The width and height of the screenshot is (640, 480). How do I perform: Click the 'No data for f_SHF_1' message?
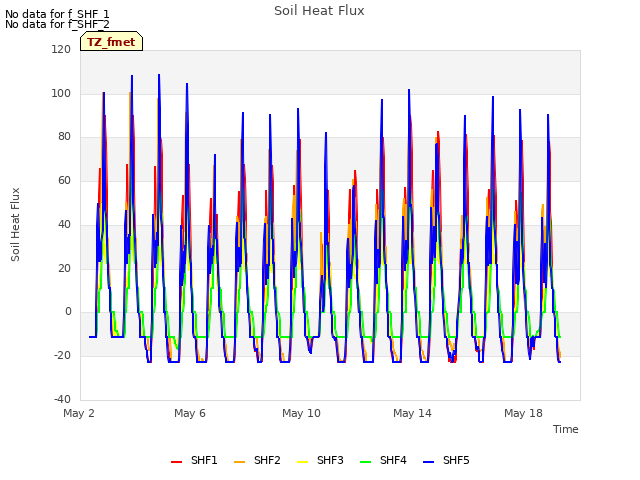pyautogui.click(x=57, y=14)
